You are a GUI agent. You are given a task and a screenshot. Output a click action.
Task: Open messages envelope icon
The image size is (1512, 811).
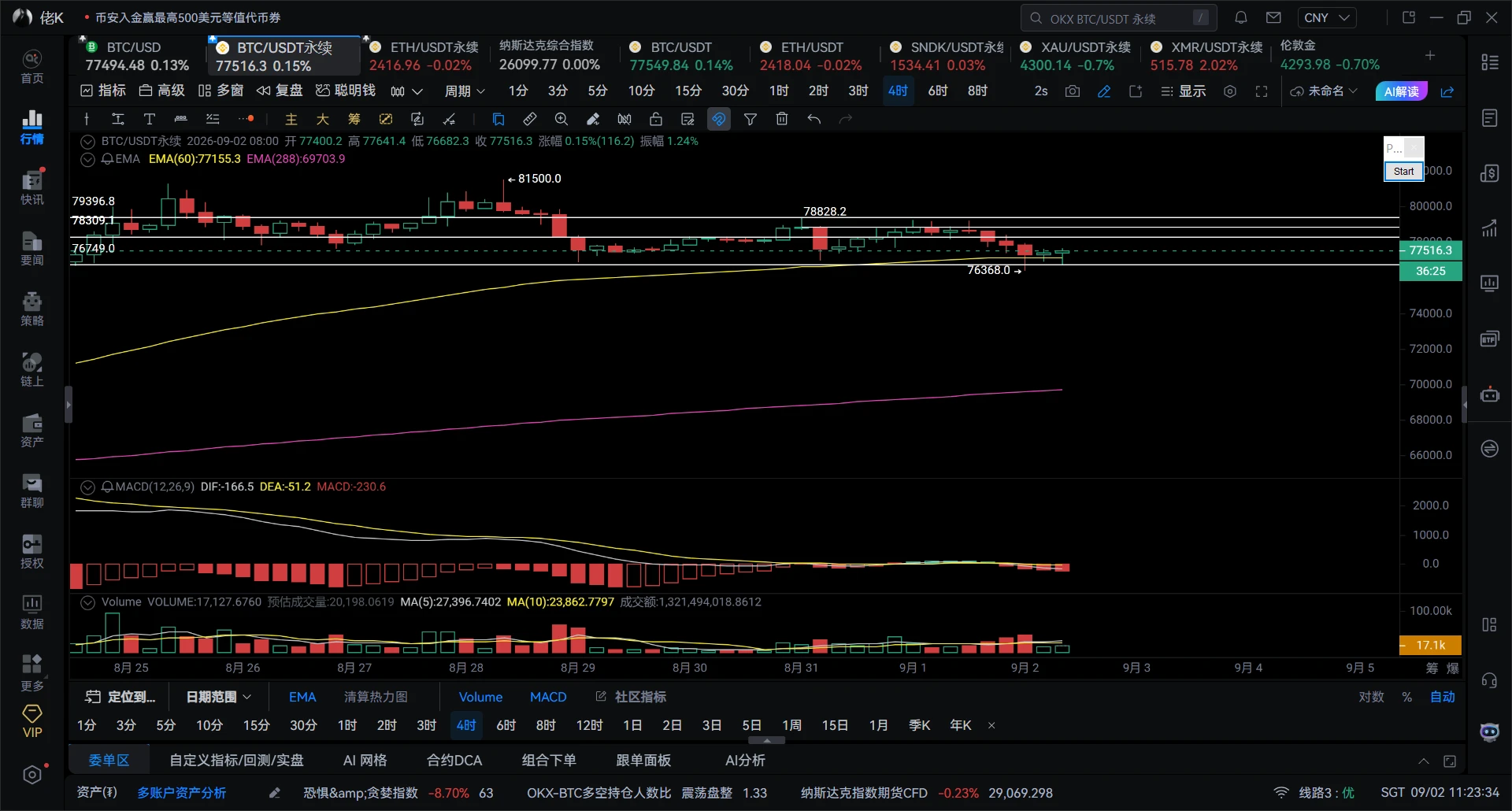[x=1273, y=17]
